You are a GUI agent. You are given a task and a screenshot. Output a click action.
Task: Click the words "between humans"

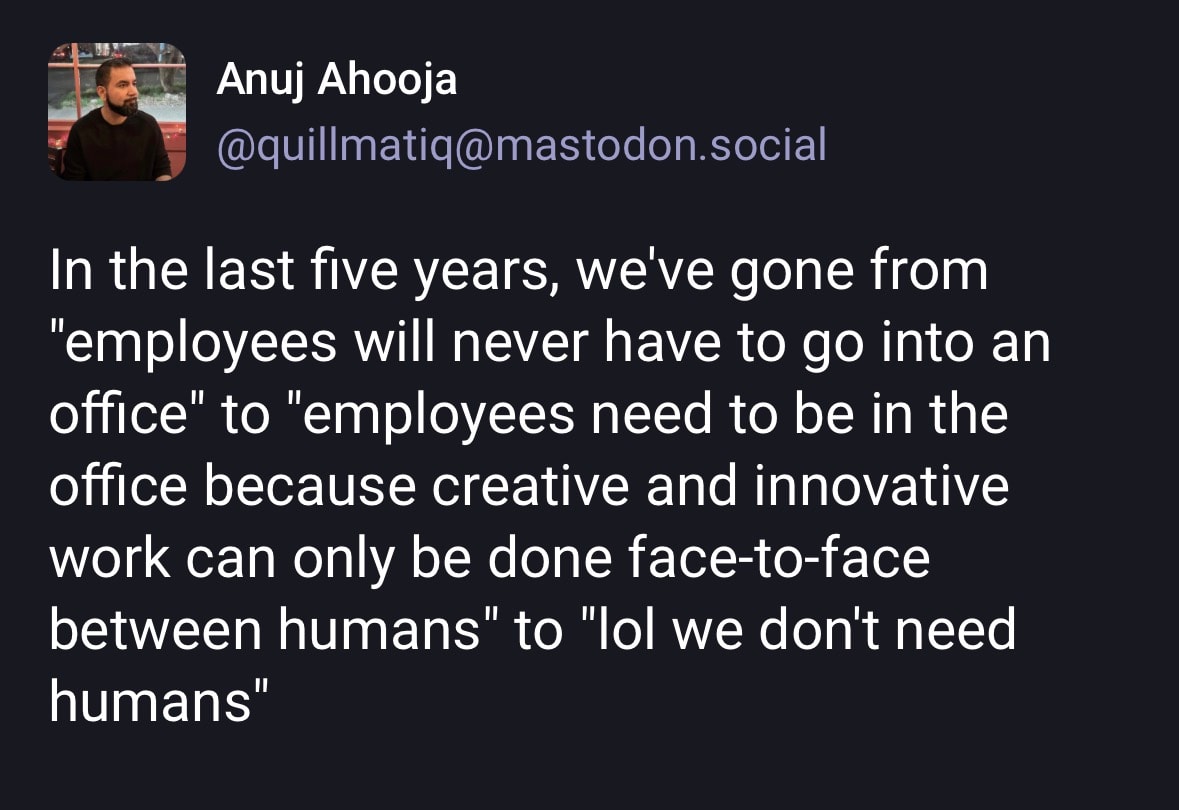[265, 632]
